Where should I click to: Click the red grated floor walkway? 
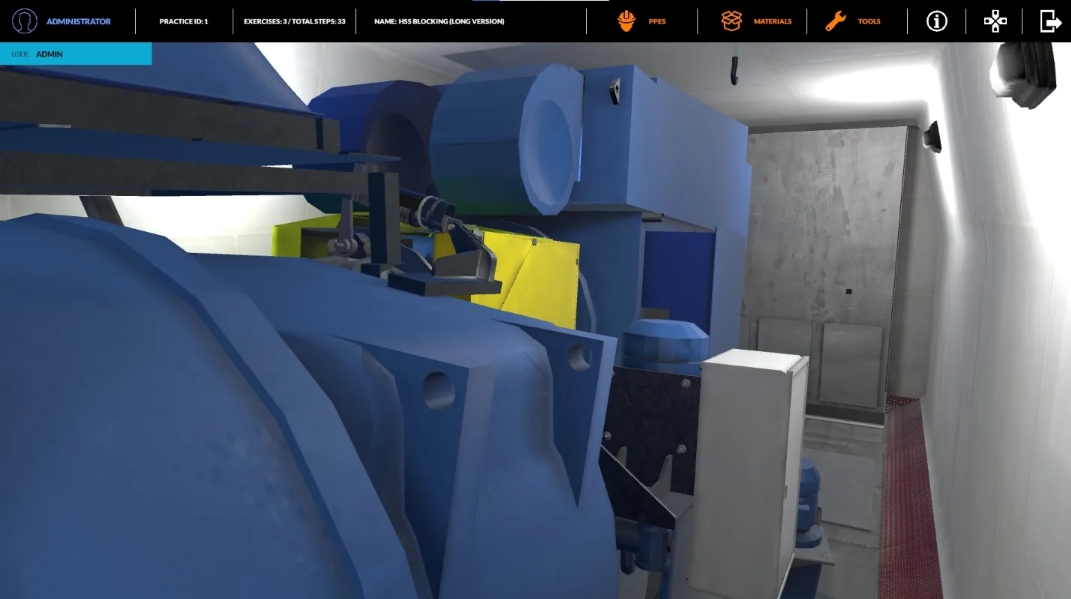pos(908,500)
